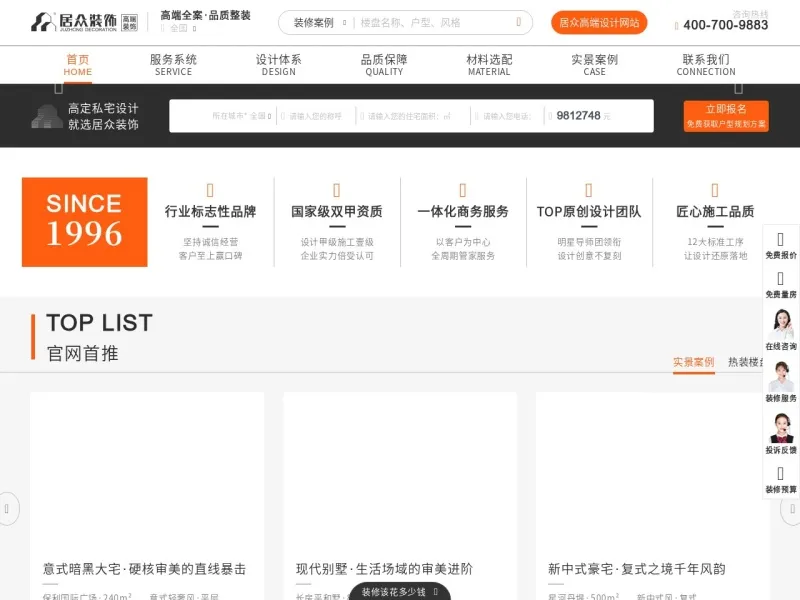
Task: Open the 意式暗黑大宅·硬核审美的直线暴击 title link
Action: [144, 569]
